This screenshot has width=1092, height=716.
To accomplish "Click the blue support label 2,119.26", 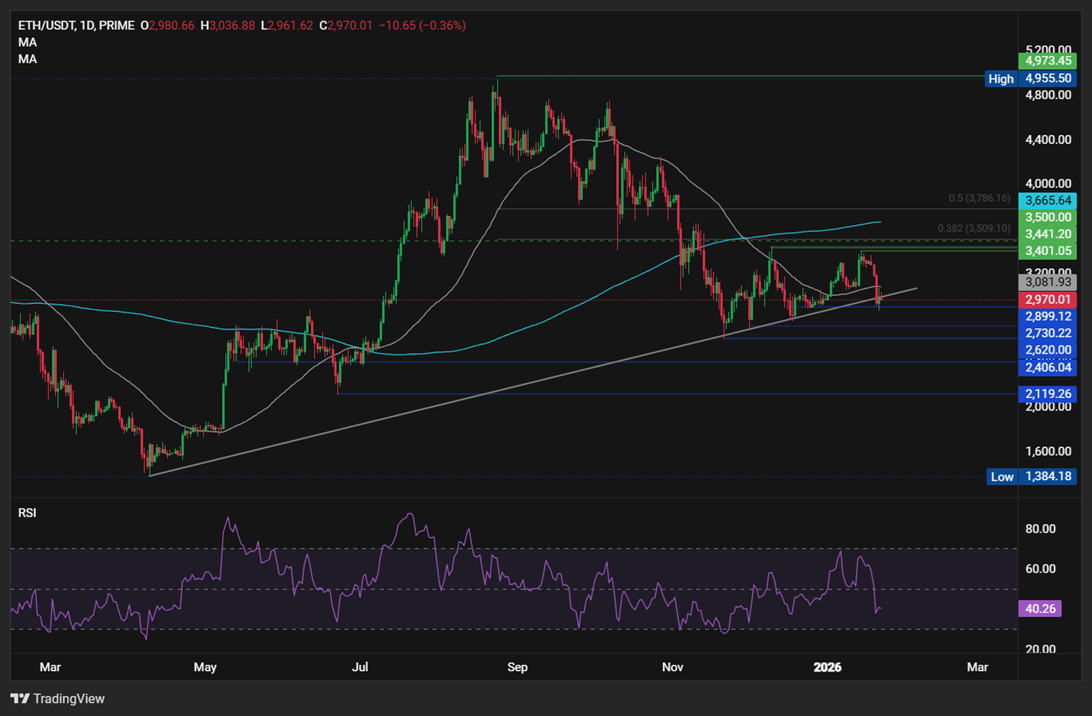I will coord(1046,394).
